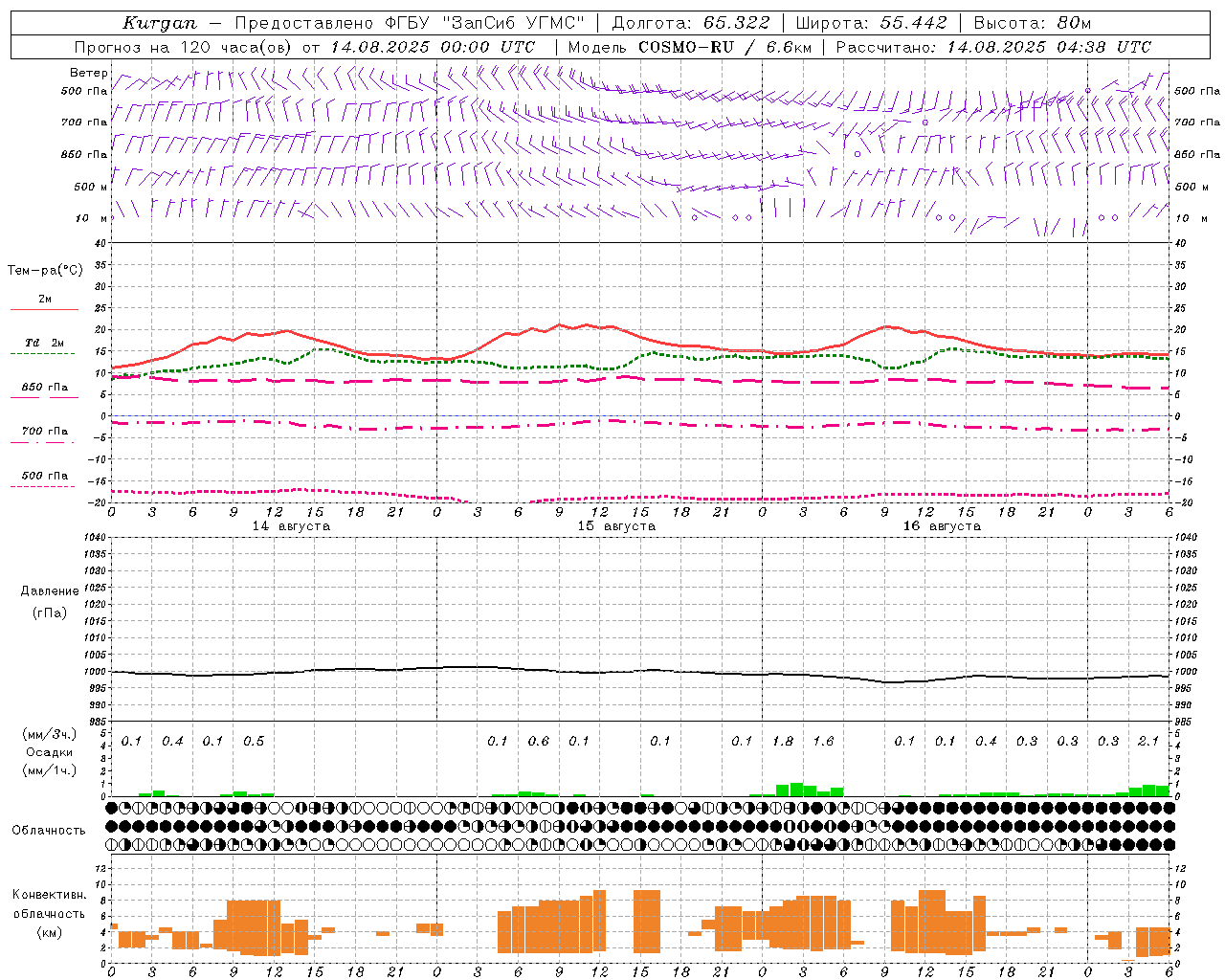Click the Тем-ра(°C) axis label
Screen dimensions: 1225x980
click(x=45, y=271)
